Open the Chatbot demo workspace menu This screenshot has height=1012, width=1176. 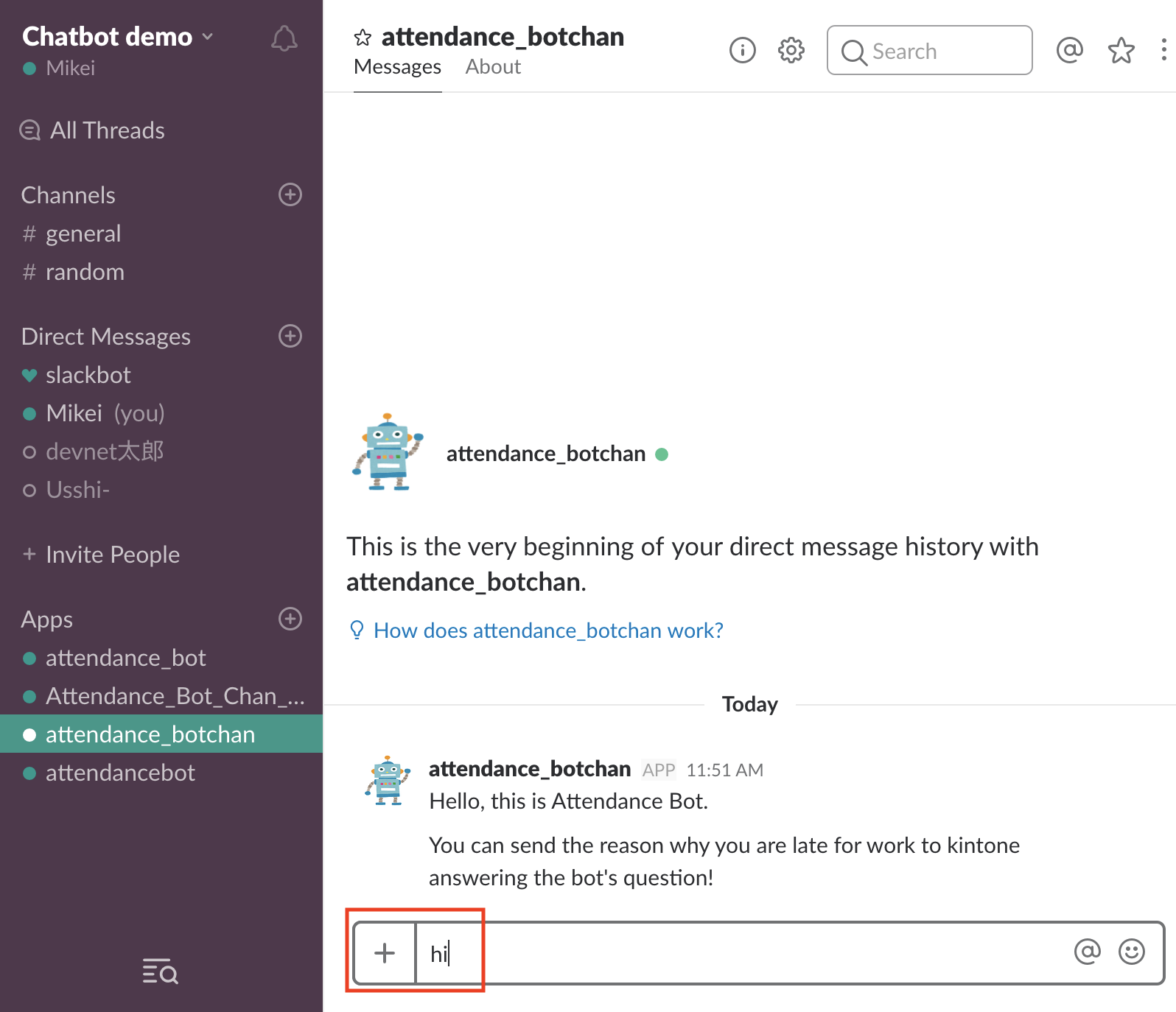[118, 37]
